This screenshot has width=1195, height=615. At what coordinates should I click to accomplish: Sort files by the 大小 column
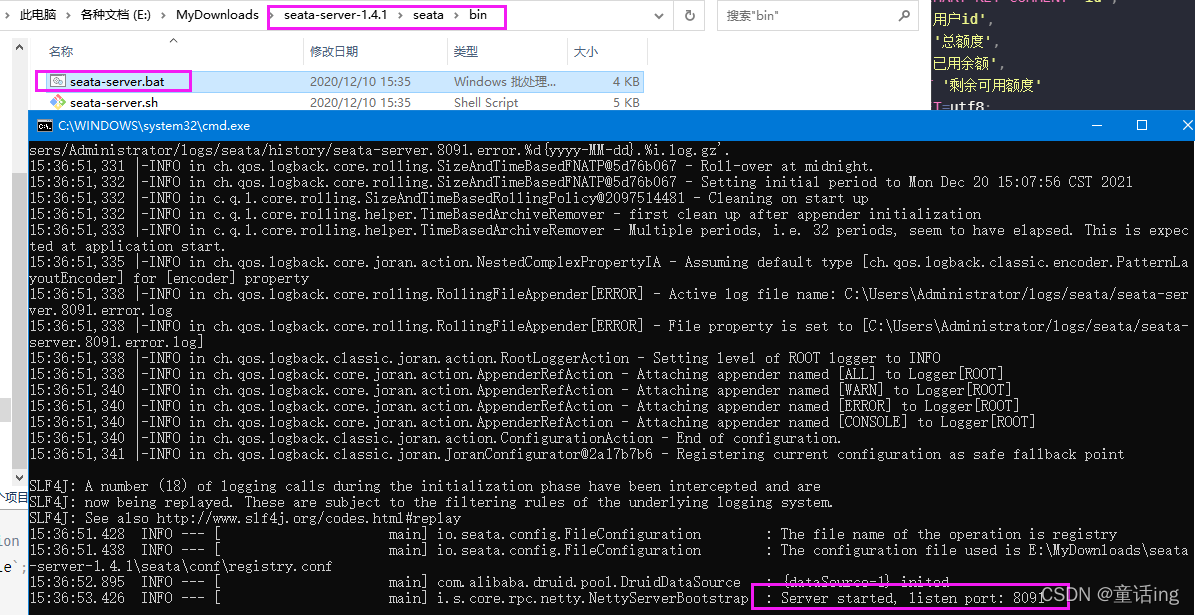pos(585,52)
